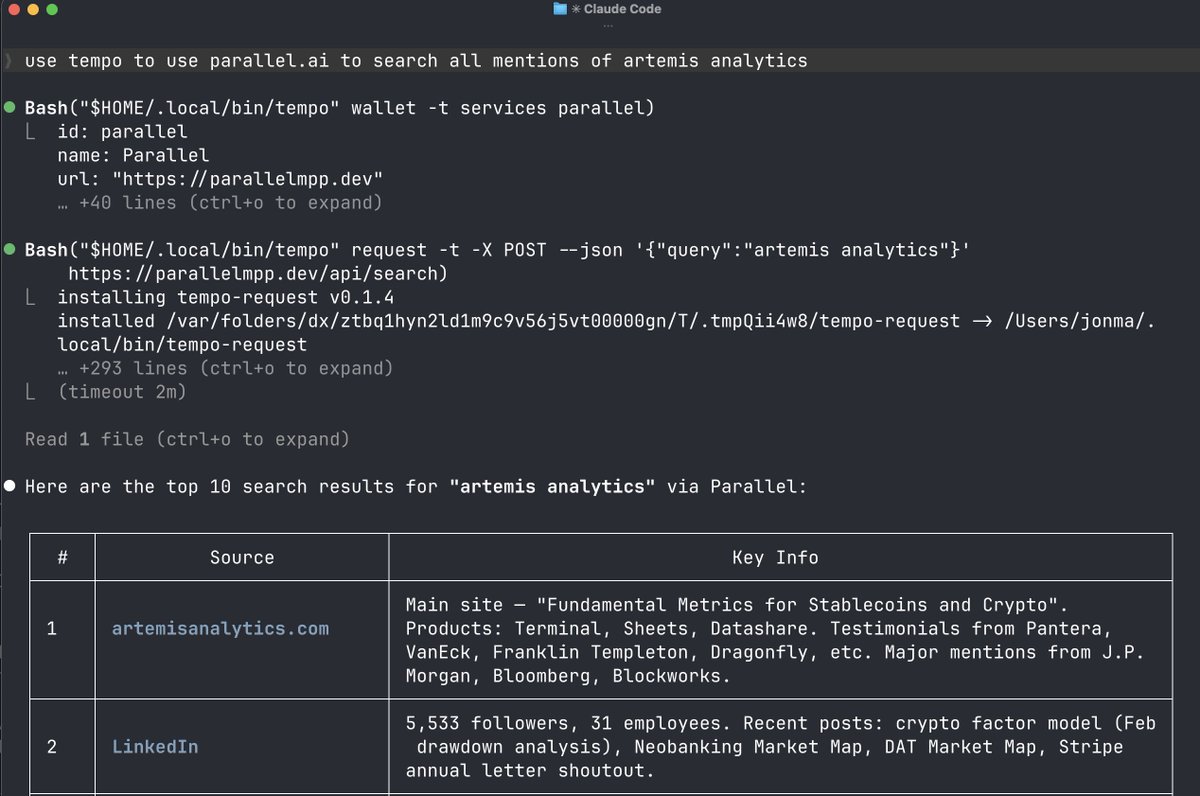Click the second Bash request command text
This screenshot has height=796, width=1200.
(497, 261)
